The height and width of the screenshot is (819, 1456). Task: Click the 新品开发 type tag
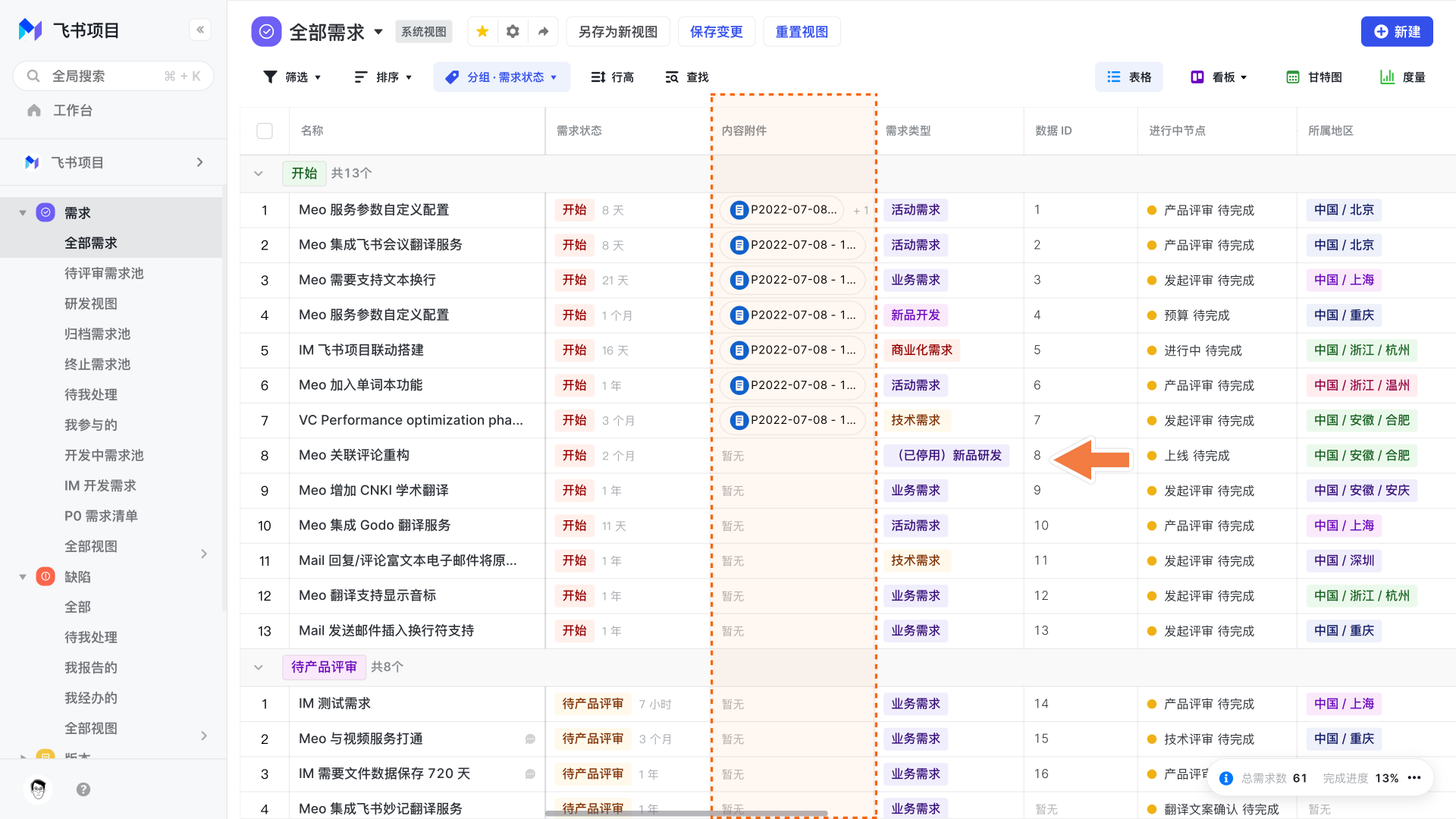point(915,315)
